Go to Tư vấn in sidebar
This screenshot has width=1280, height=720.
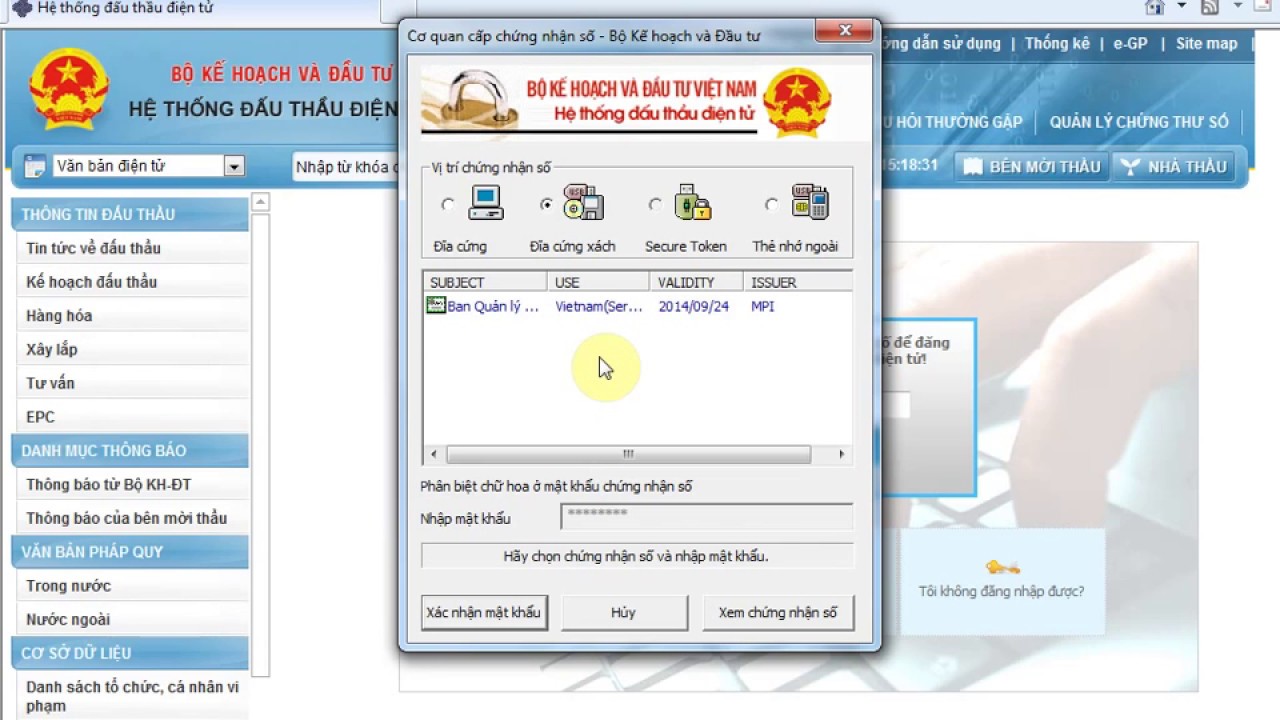tap(50, 383)
